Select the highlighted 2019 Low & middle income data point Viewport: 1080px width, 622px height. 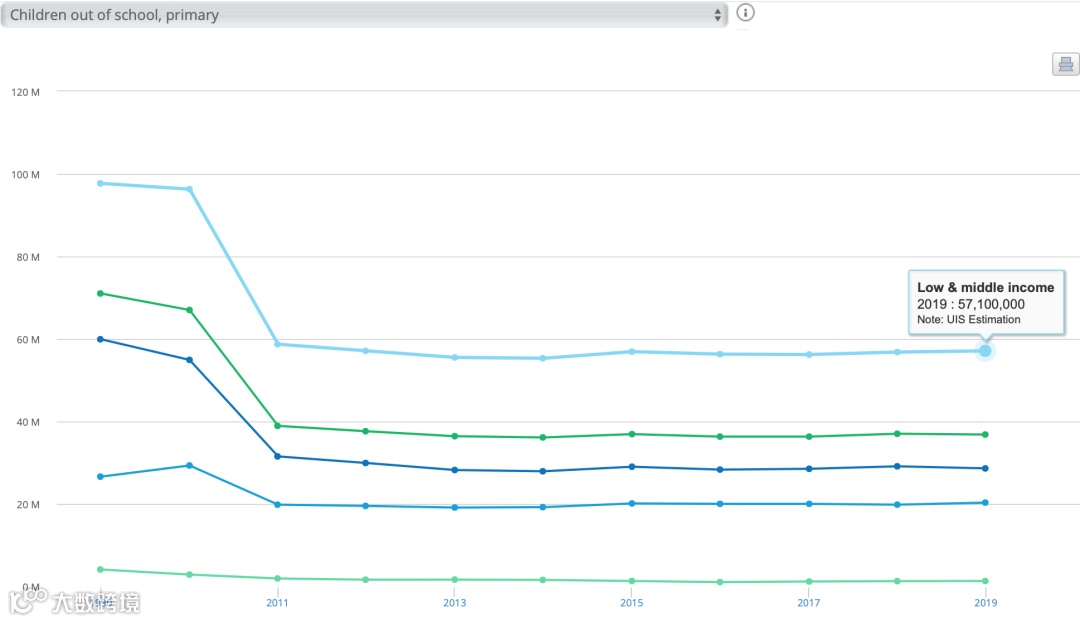point(985,351)
